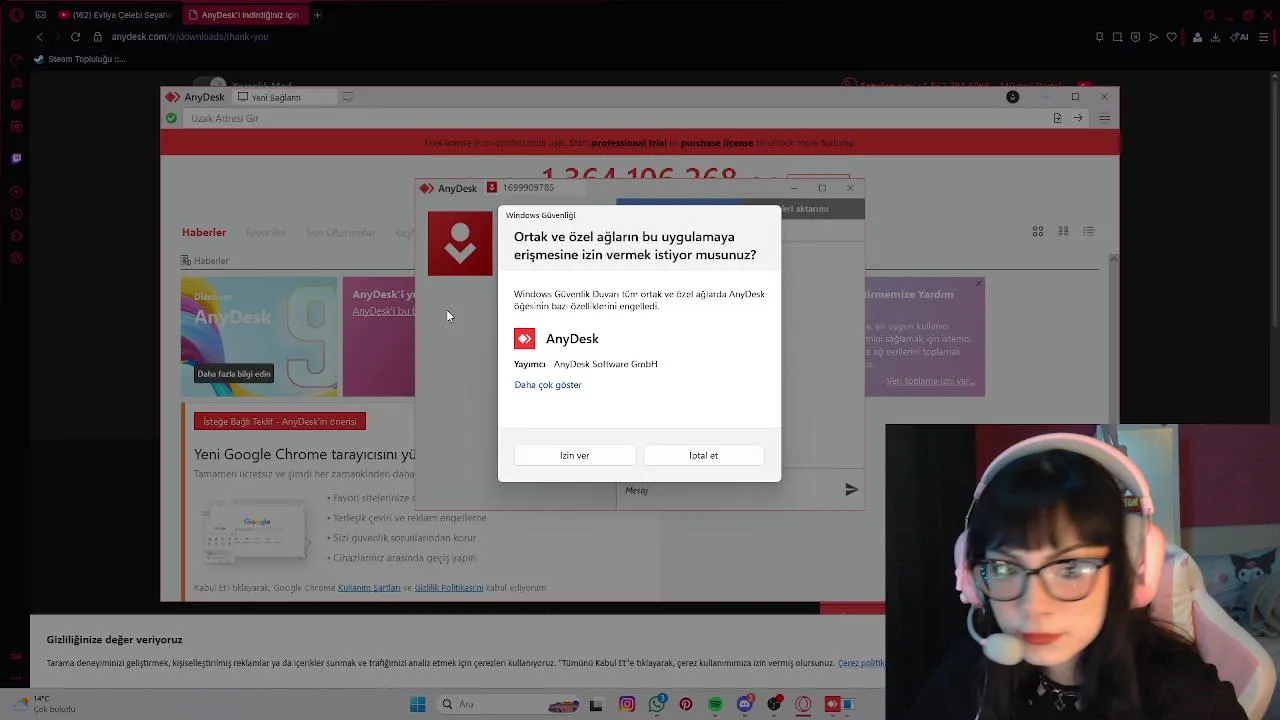The image size is (1280, 720).
Task: Click the 'İzin ver' allow button
Action: 575,455
